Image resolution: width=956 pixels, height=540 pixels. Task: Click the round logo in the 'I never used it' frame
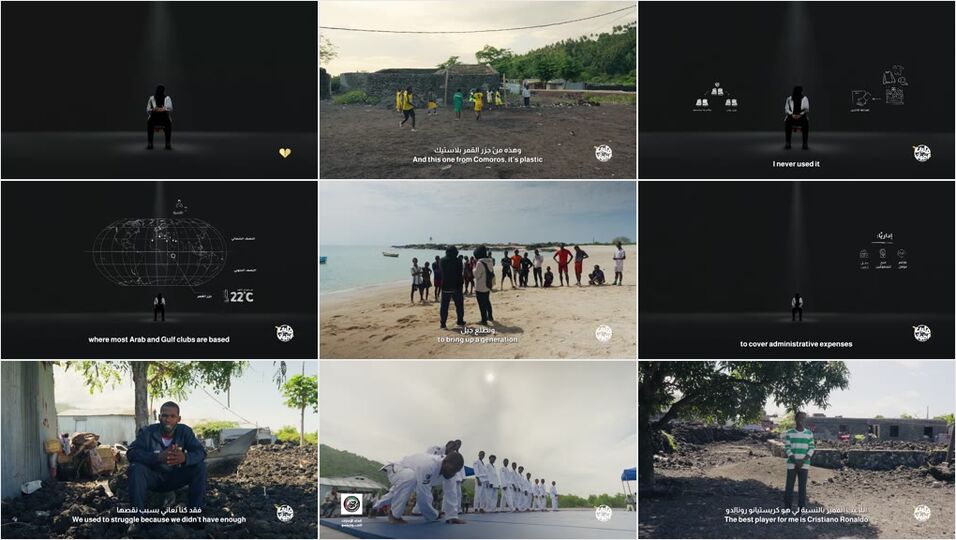click(921, 153)
